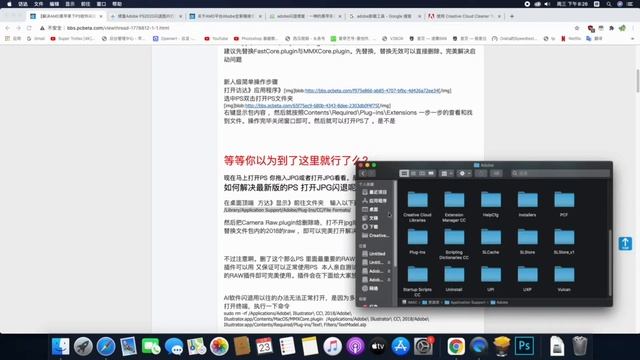This screenshot has width=640, height=360.
Task: Click the browser page vertical scrollbar
Action: pos(637,81)
